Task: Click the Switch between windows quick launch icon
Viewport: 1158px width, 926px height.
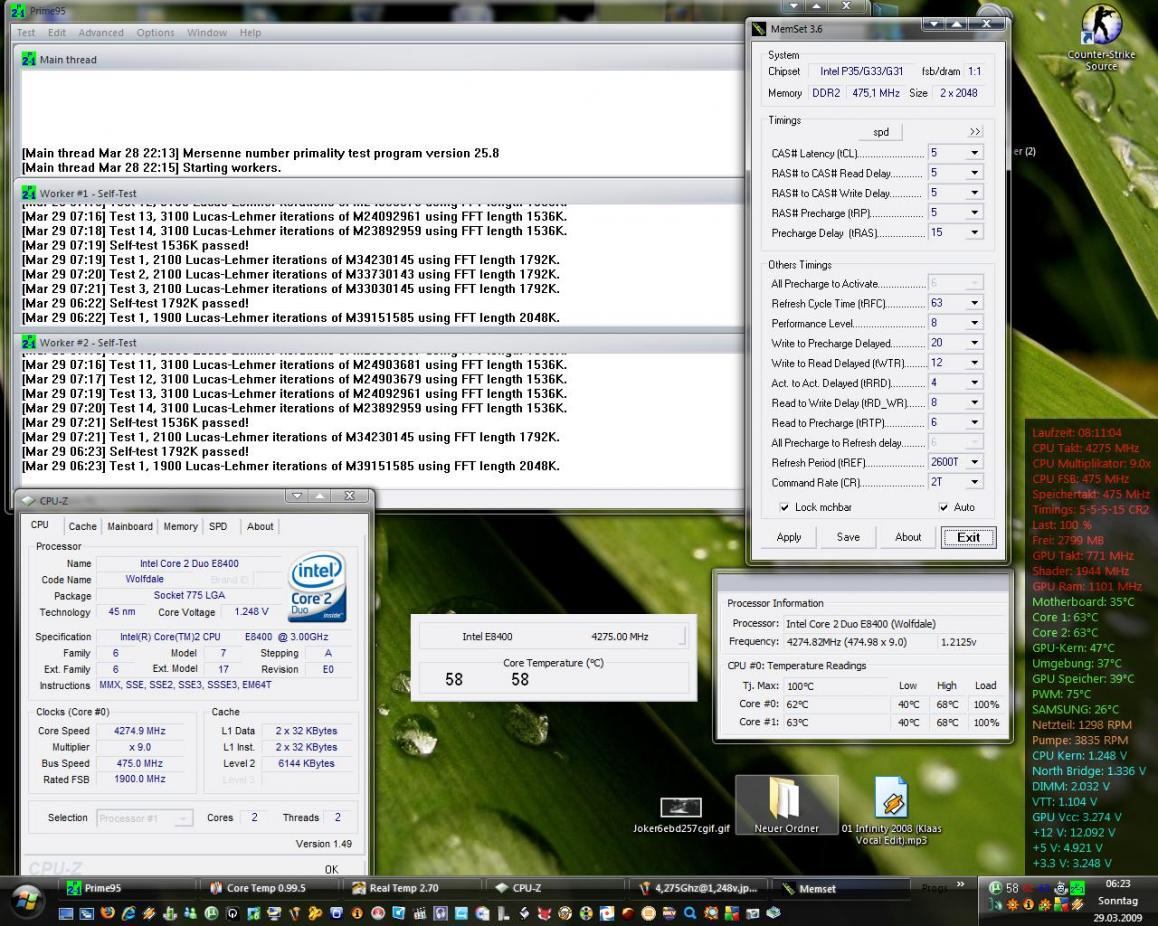Action: point(86,913)
